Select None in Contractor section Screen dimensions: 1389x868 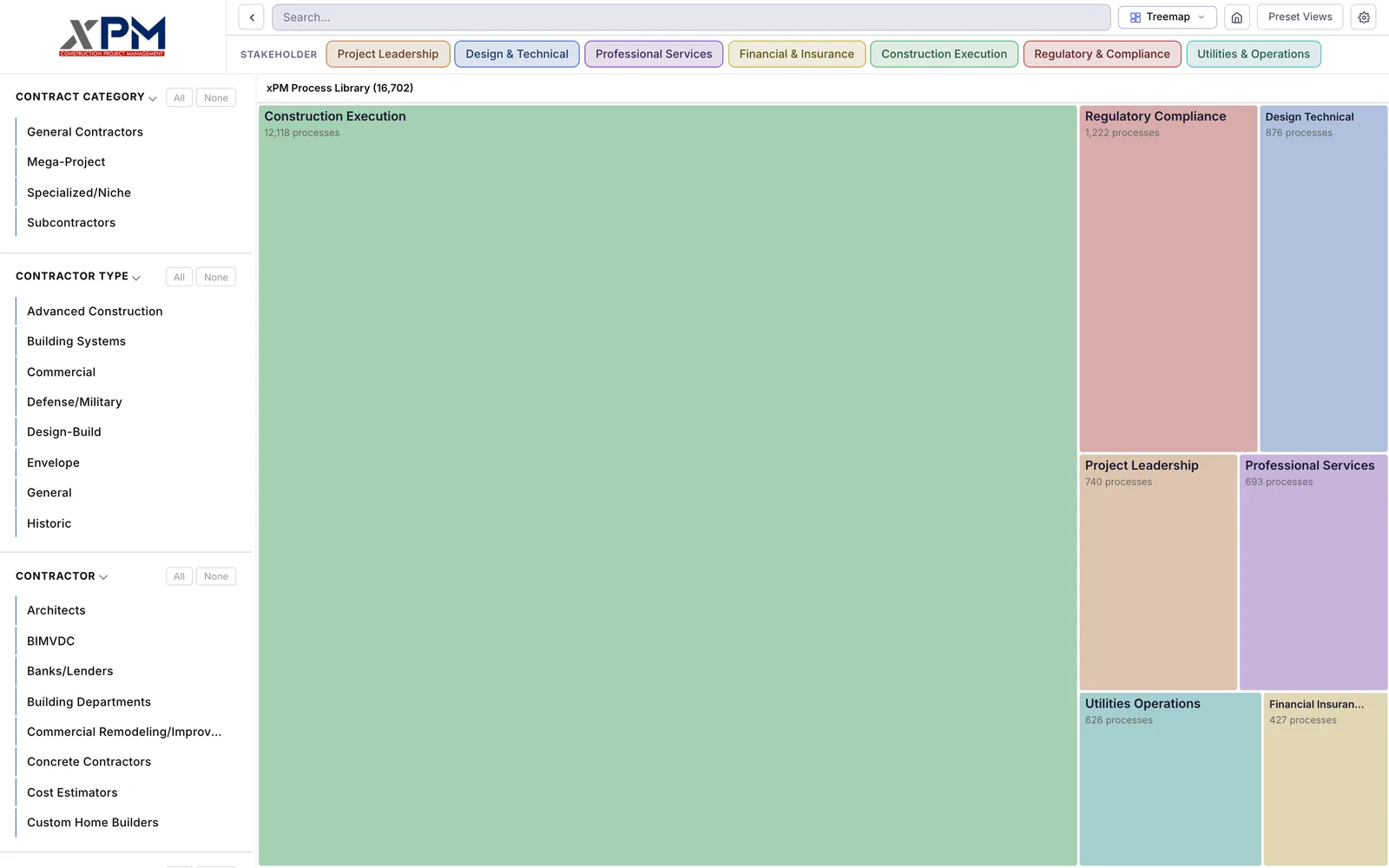tap(216, 576)
